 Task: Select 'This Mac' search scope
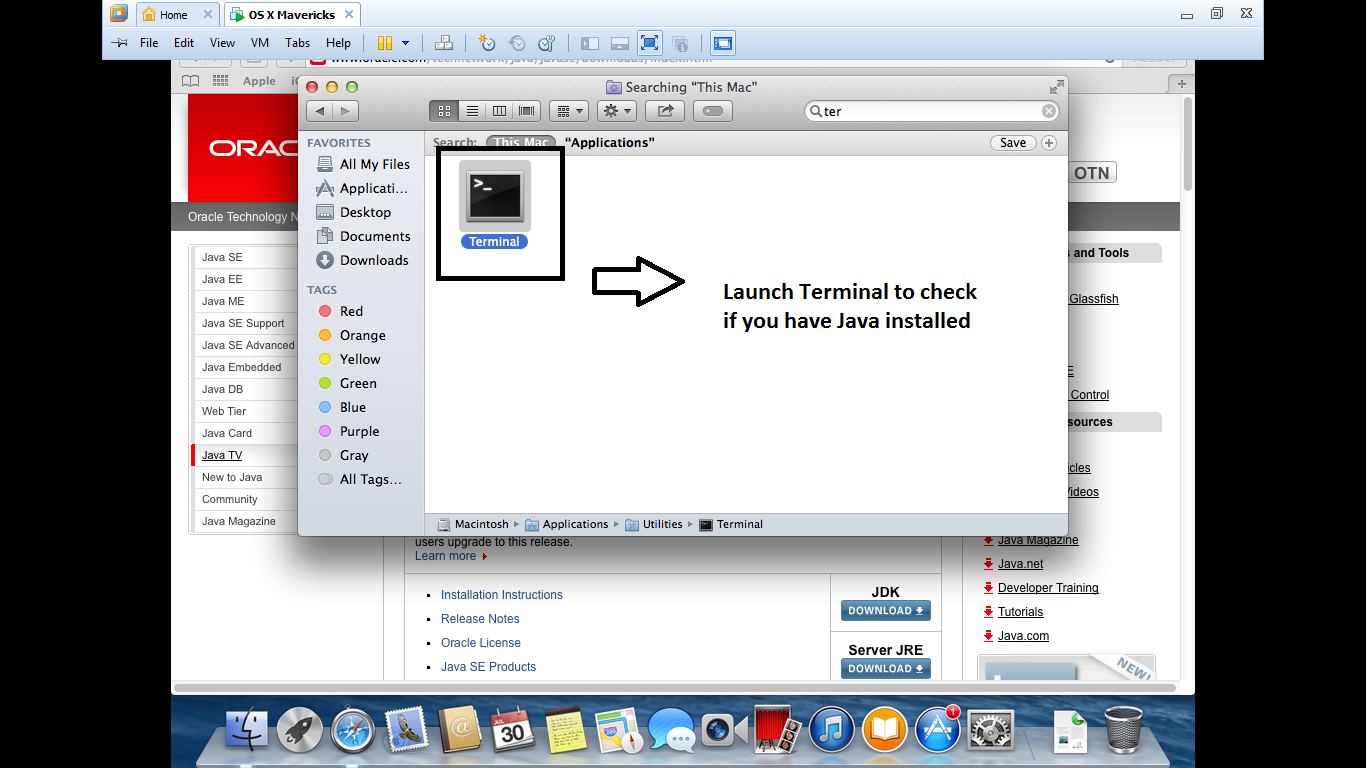521,143
